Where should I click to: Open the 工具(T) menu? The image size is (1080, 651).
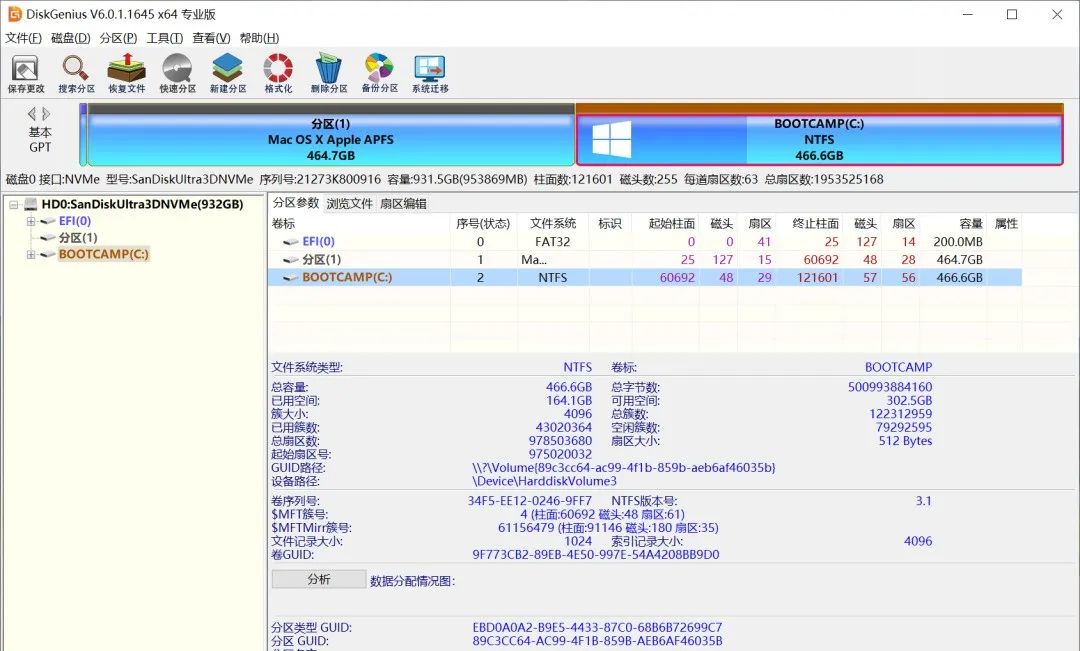165,38
